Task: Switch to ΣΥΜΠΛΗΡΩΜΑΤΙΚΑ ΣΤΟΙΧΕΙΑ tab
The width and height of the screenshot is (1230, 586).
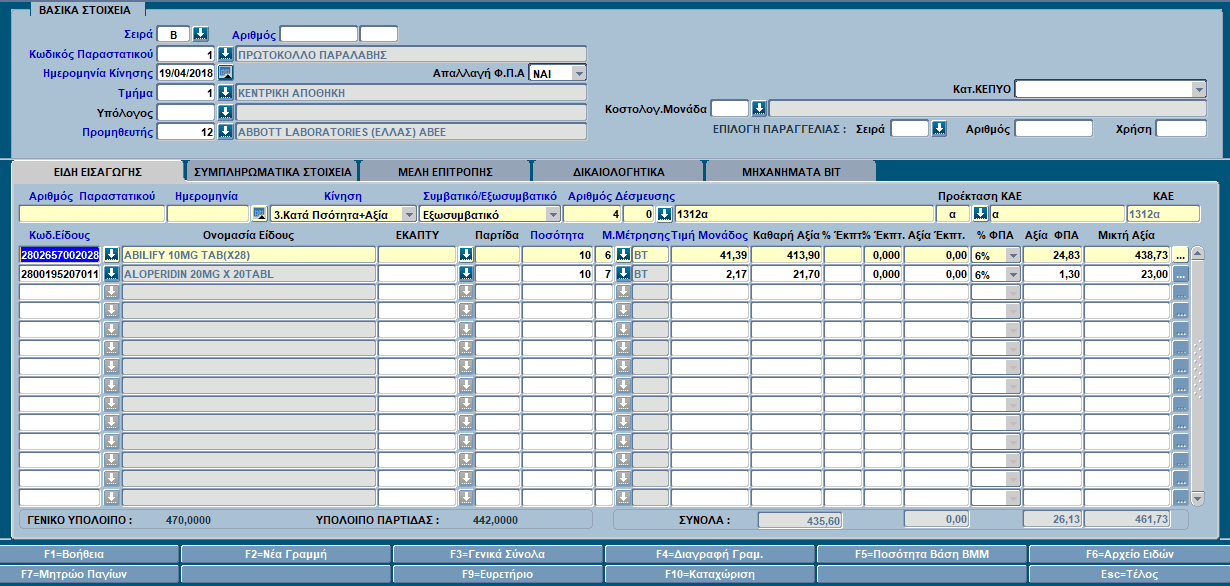Action: pyautogui.click(x=272, y=171)
